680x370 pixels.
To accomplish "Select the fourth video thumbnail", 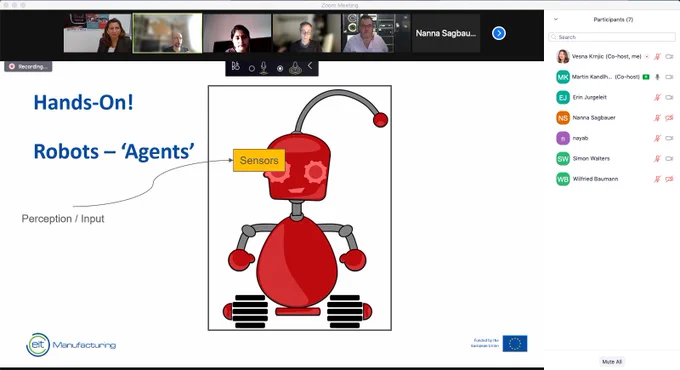I will [x=307, y=33].
